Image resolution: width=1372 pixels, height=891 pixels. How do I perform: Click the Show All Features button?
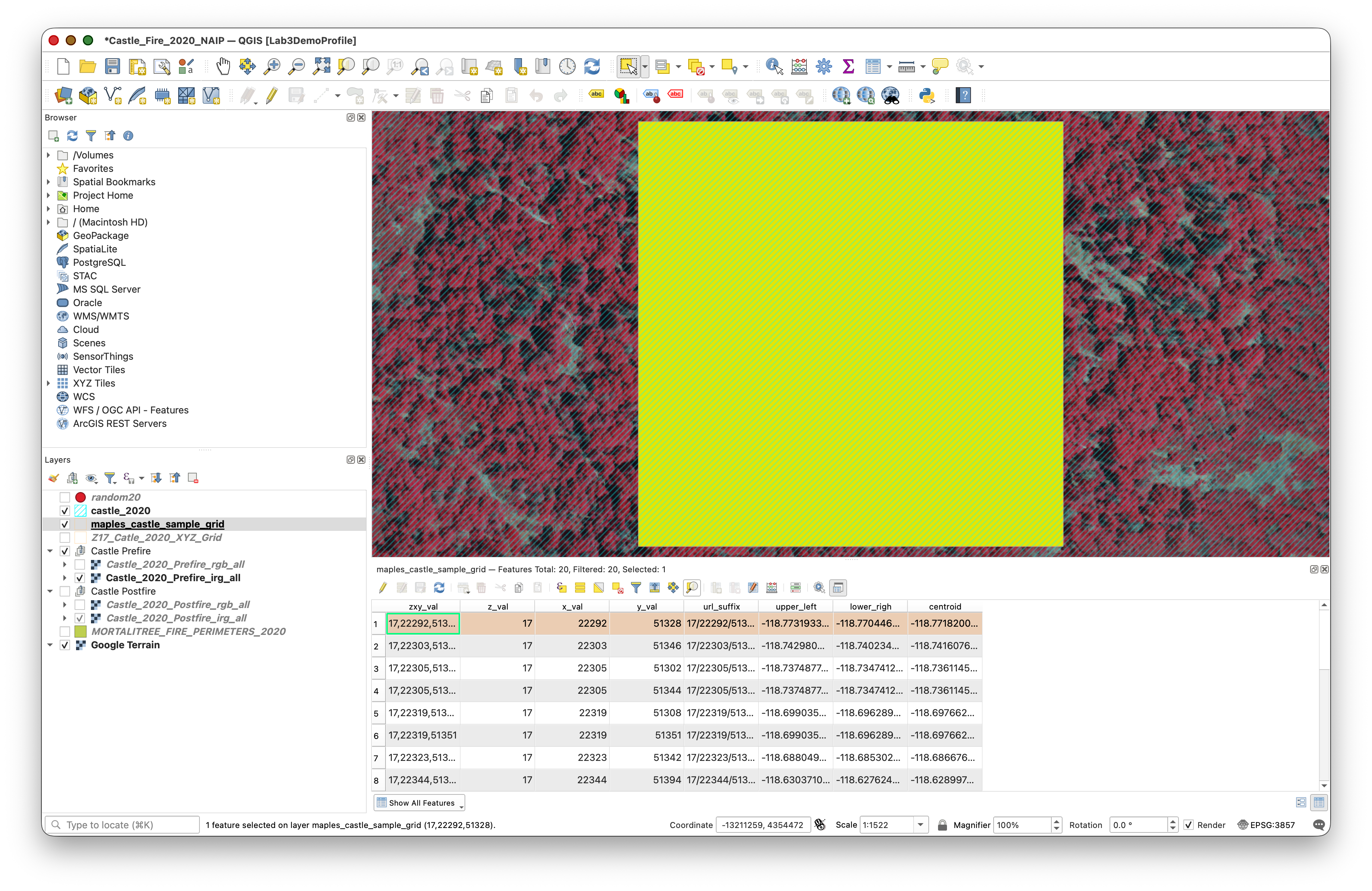tap(419, 803)
